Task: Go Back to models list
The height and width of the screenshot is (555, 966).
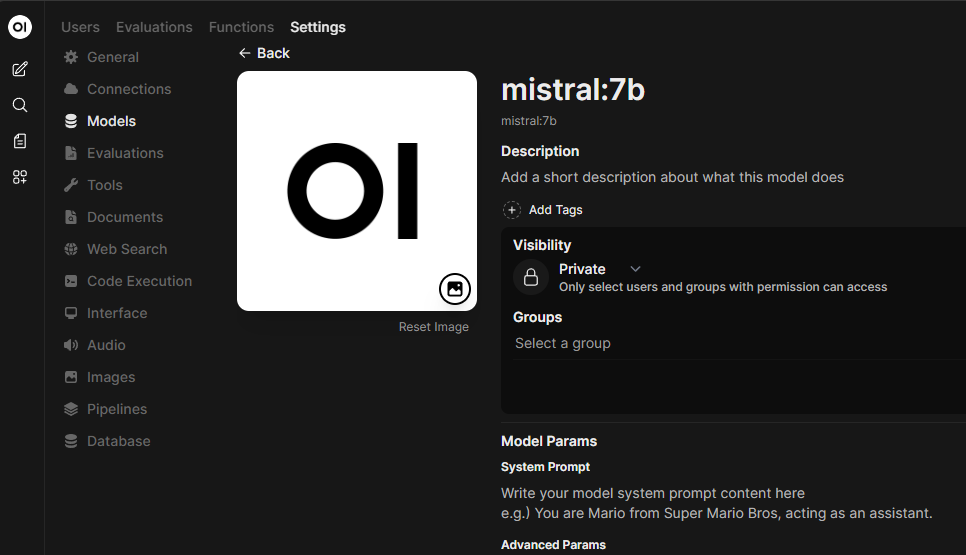Action: [x=264, y=53]
